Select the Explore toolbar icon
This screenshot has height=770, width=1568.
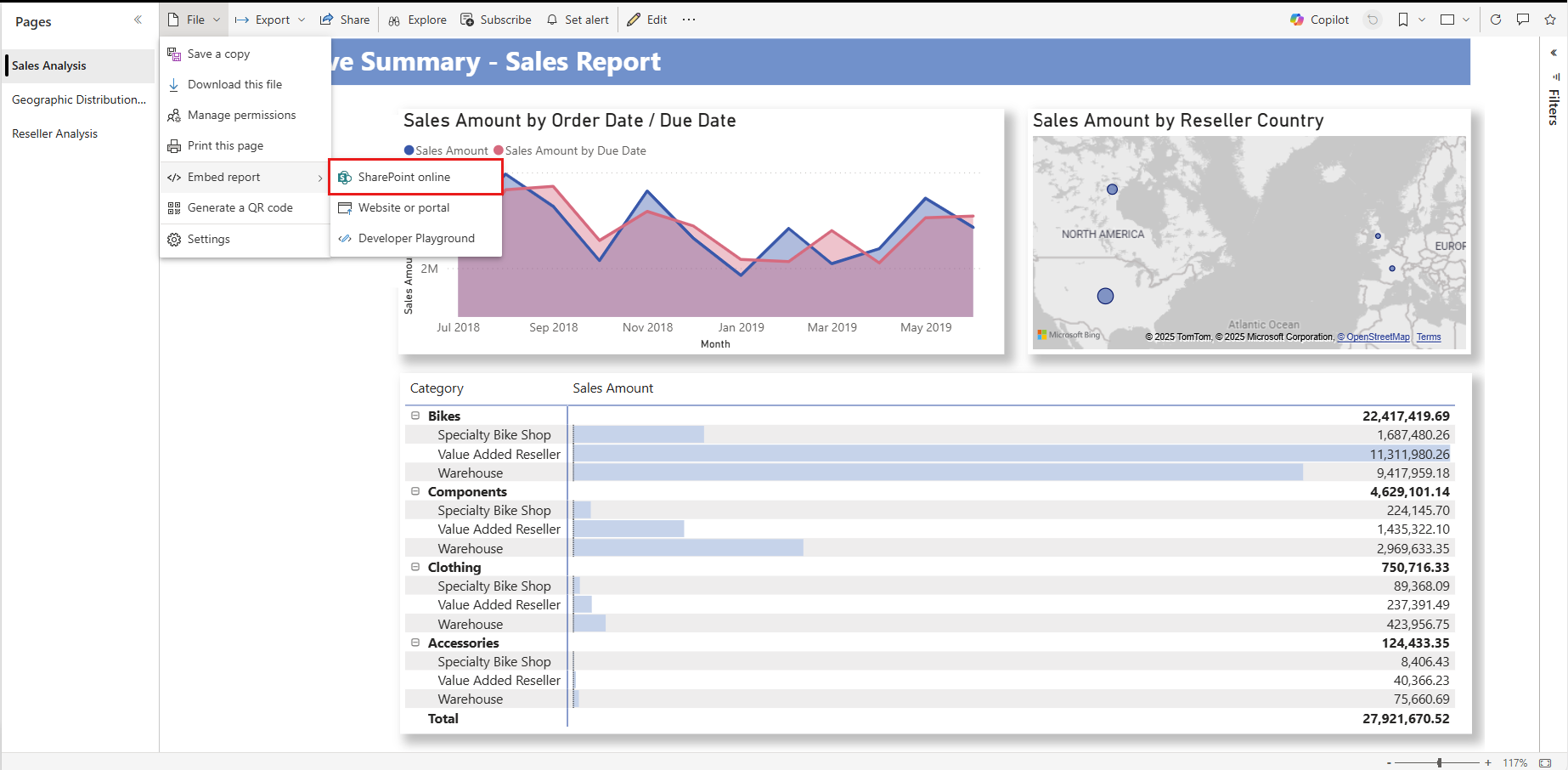[x=417, y=19]
